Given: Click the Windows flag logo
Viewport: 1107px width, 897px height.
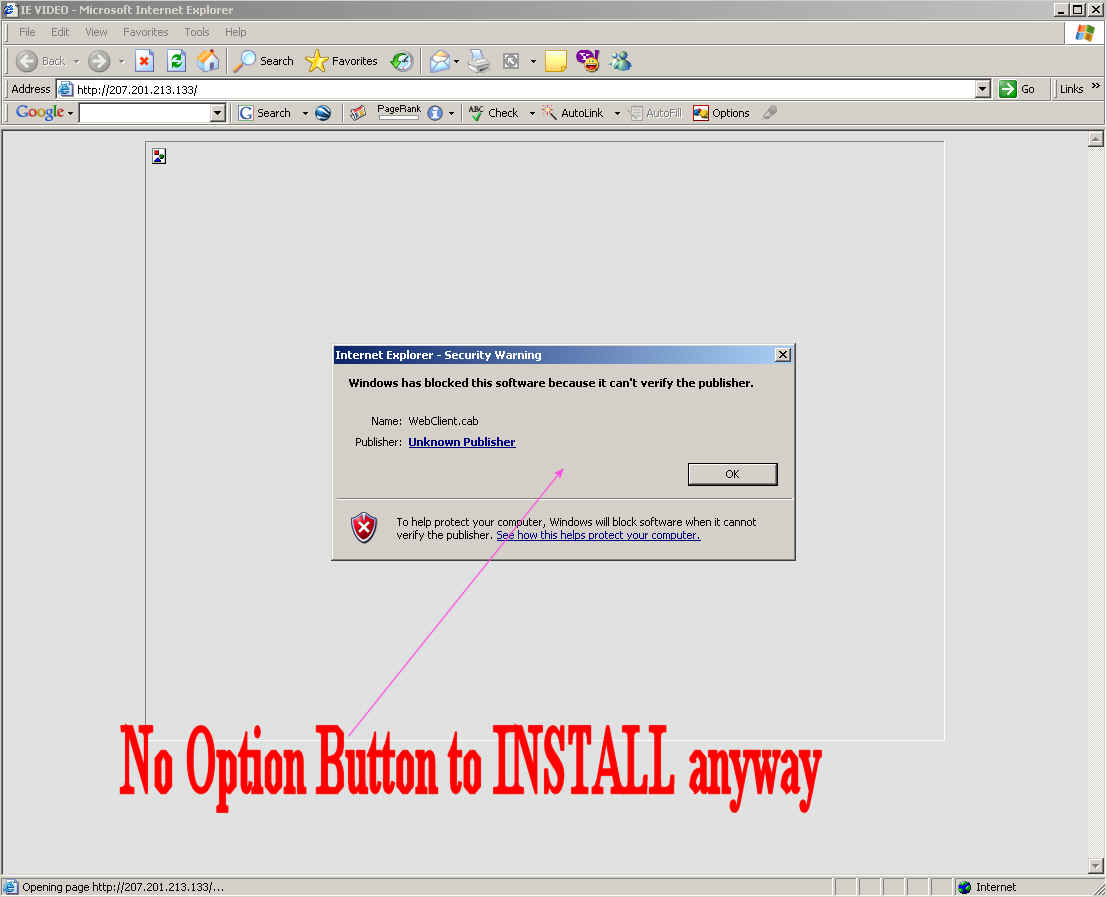Looking at the screenshot, I should click(1084, 32).
